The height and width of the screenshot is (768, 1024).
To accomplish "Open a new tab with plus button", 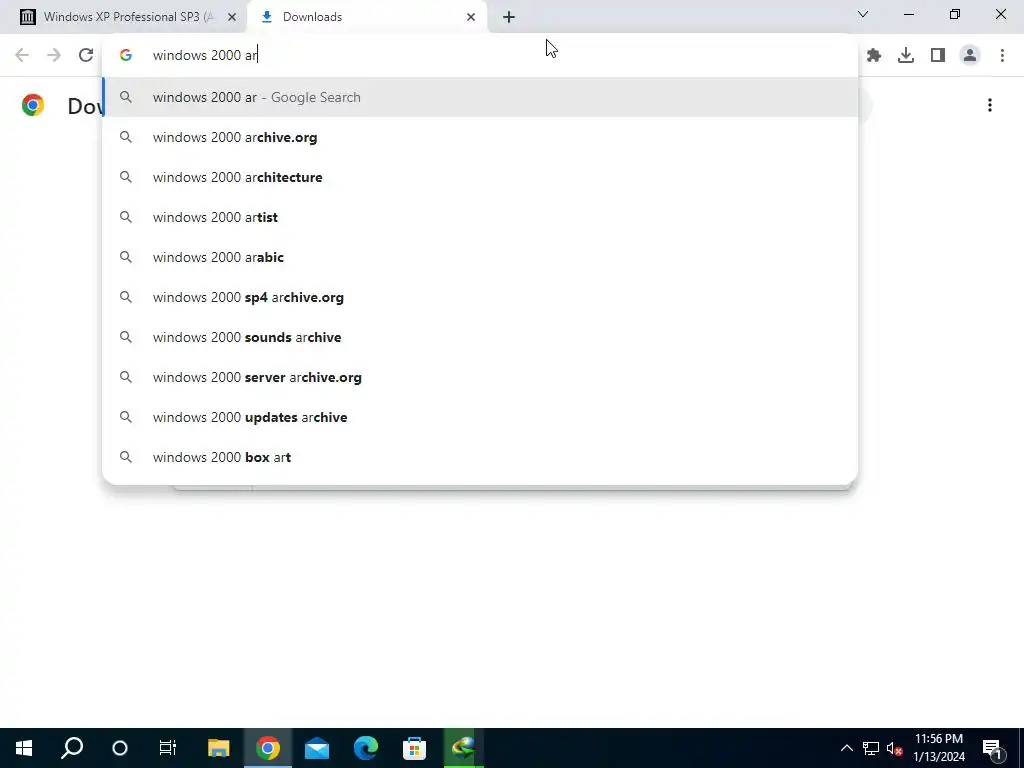I will (x=509, y=17).
